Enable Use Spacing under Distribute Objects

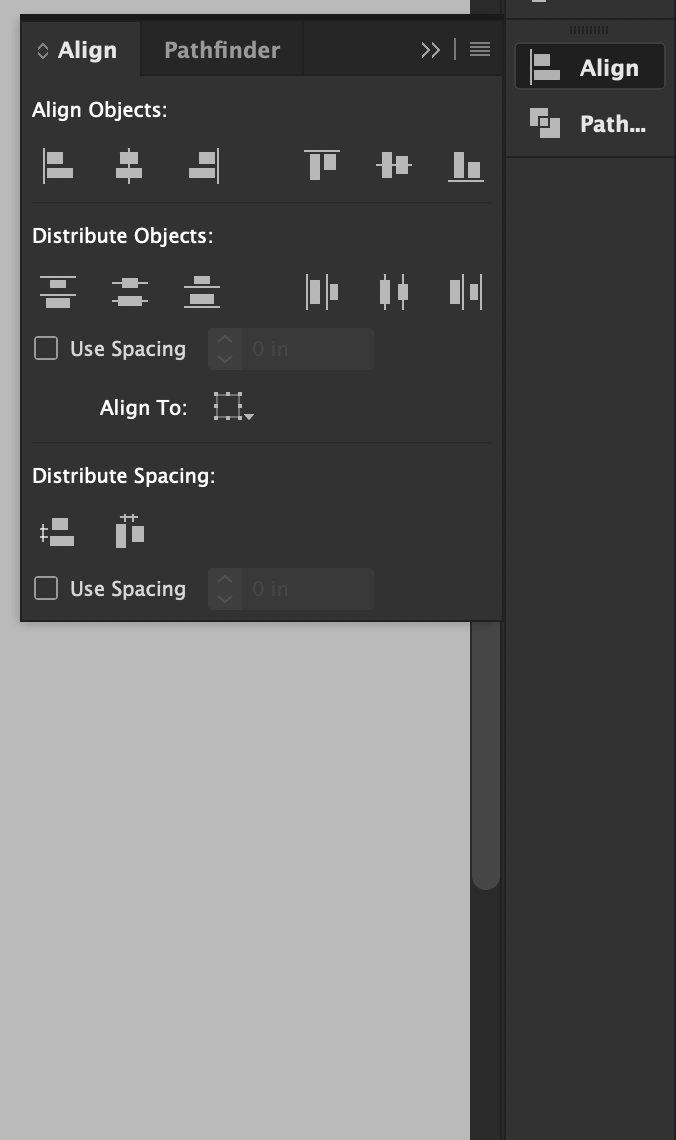pos(46,348)
